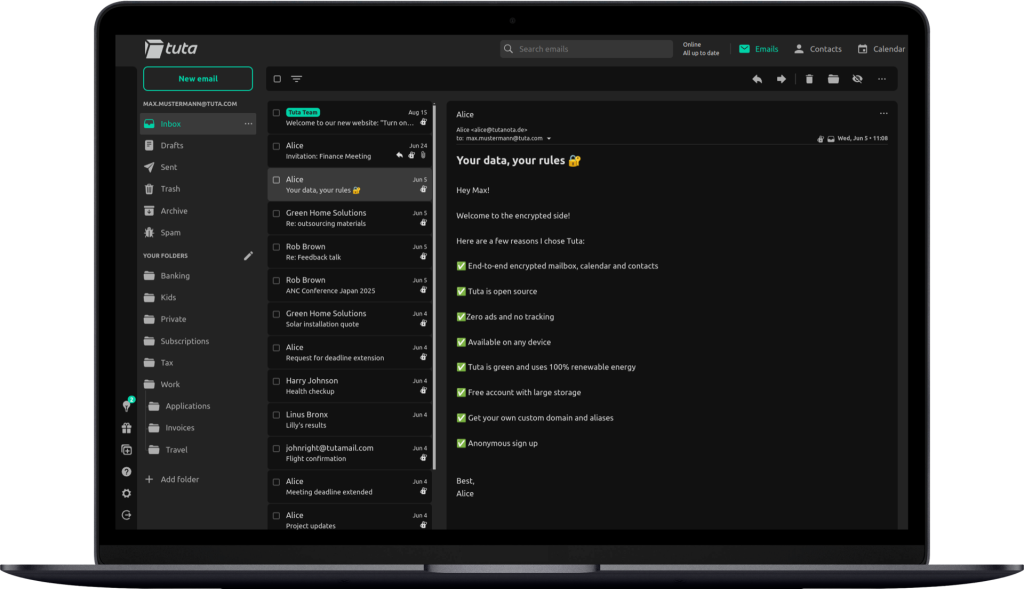Edit folders using the pencil icon
Screen dimensions: 1024x589
248,256
